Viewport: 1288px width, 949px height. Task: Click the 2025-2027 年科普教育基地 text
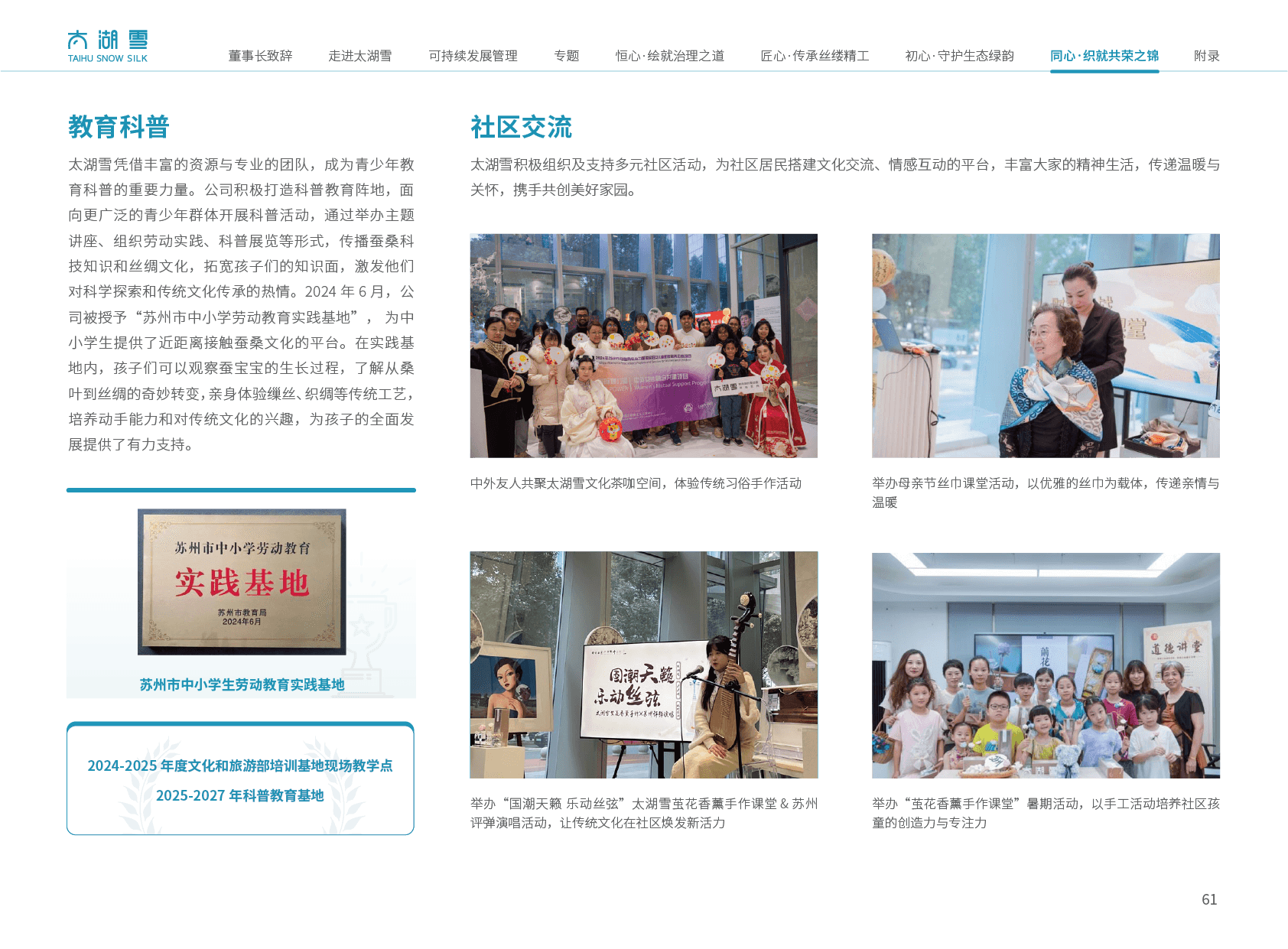240,796
